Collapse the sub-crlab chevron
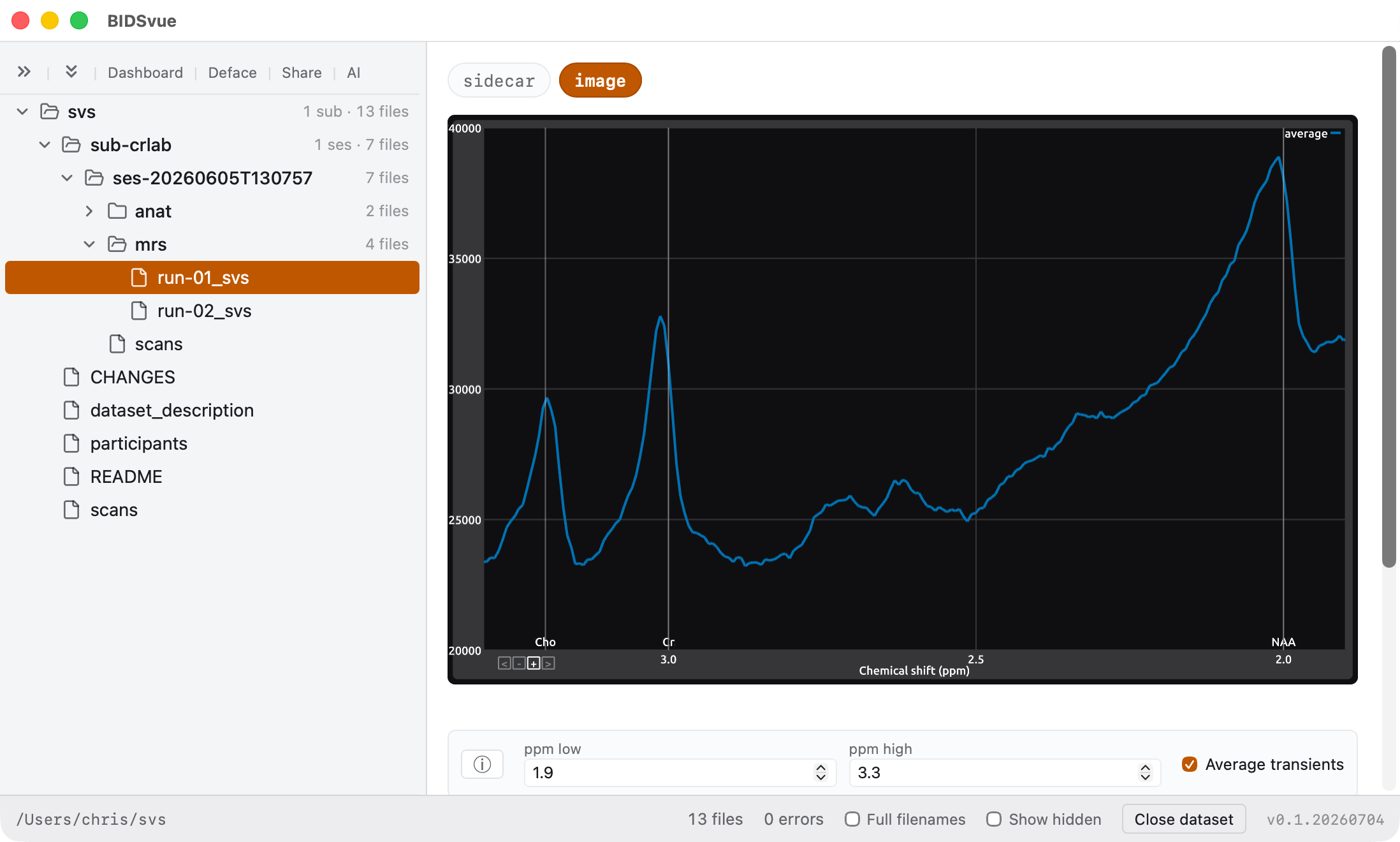This screenshot has height=842, width=1400. pos(45,145)
